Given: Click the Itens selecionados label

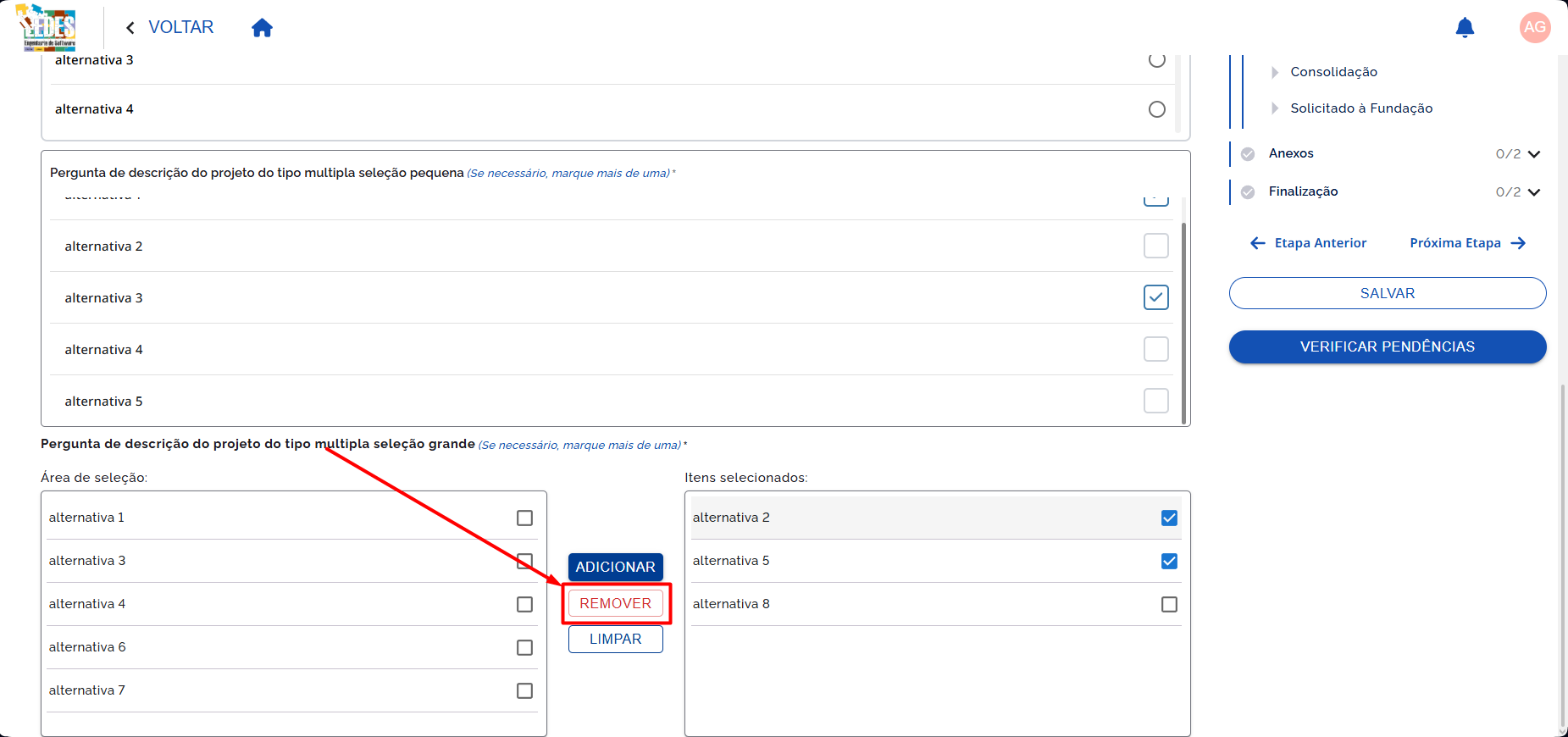Looking at the screenshot, I should pyautogui.click(x=745, y=478).
